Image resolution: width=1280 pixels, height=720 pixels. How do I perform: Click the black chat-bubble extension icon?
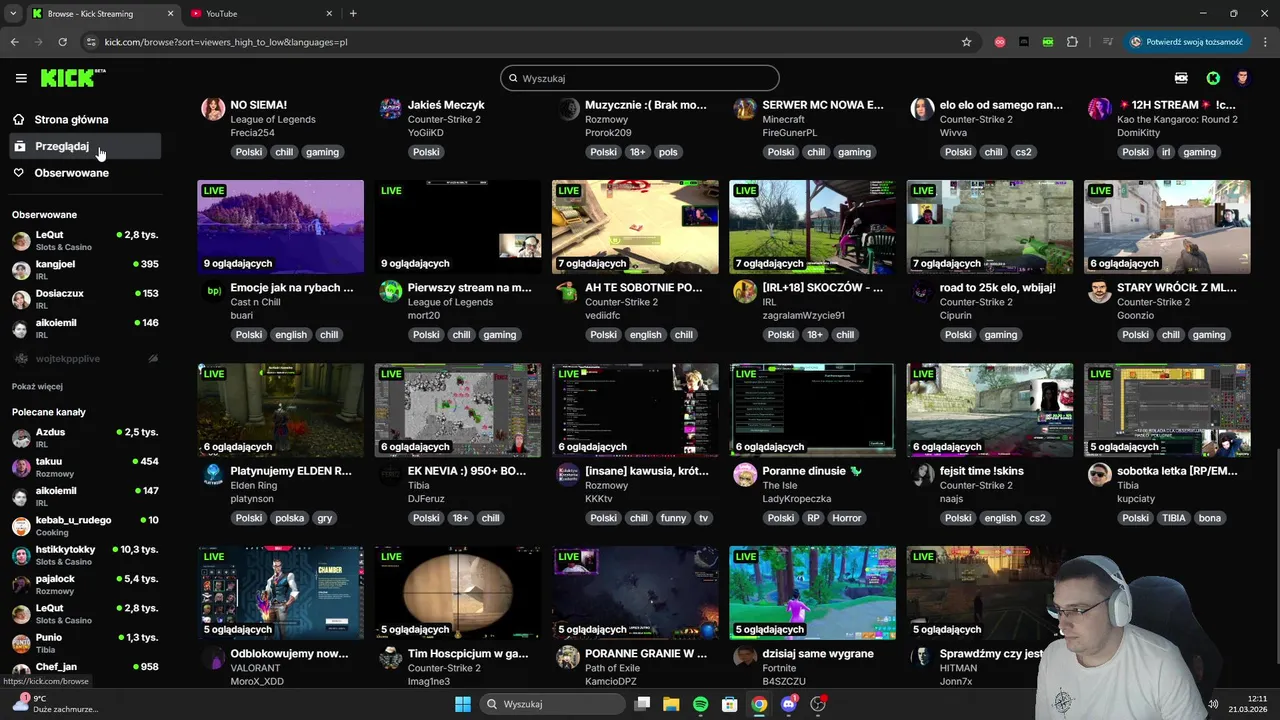(1023, 42)
